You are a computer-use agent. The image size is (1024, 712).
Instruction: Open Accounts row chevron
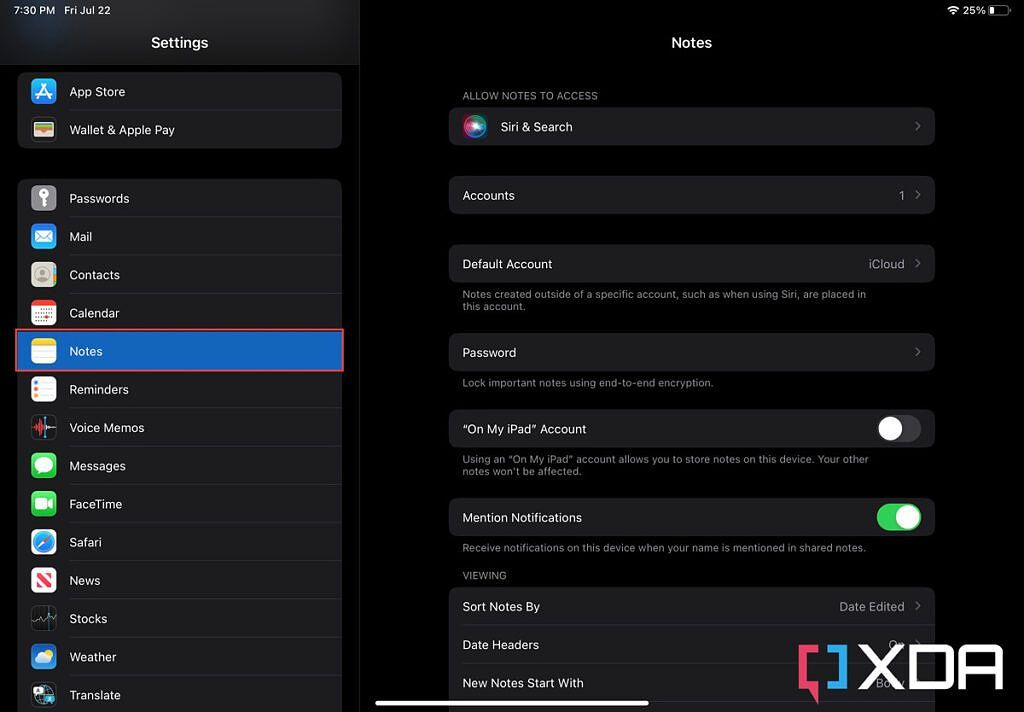pos(918,195)
